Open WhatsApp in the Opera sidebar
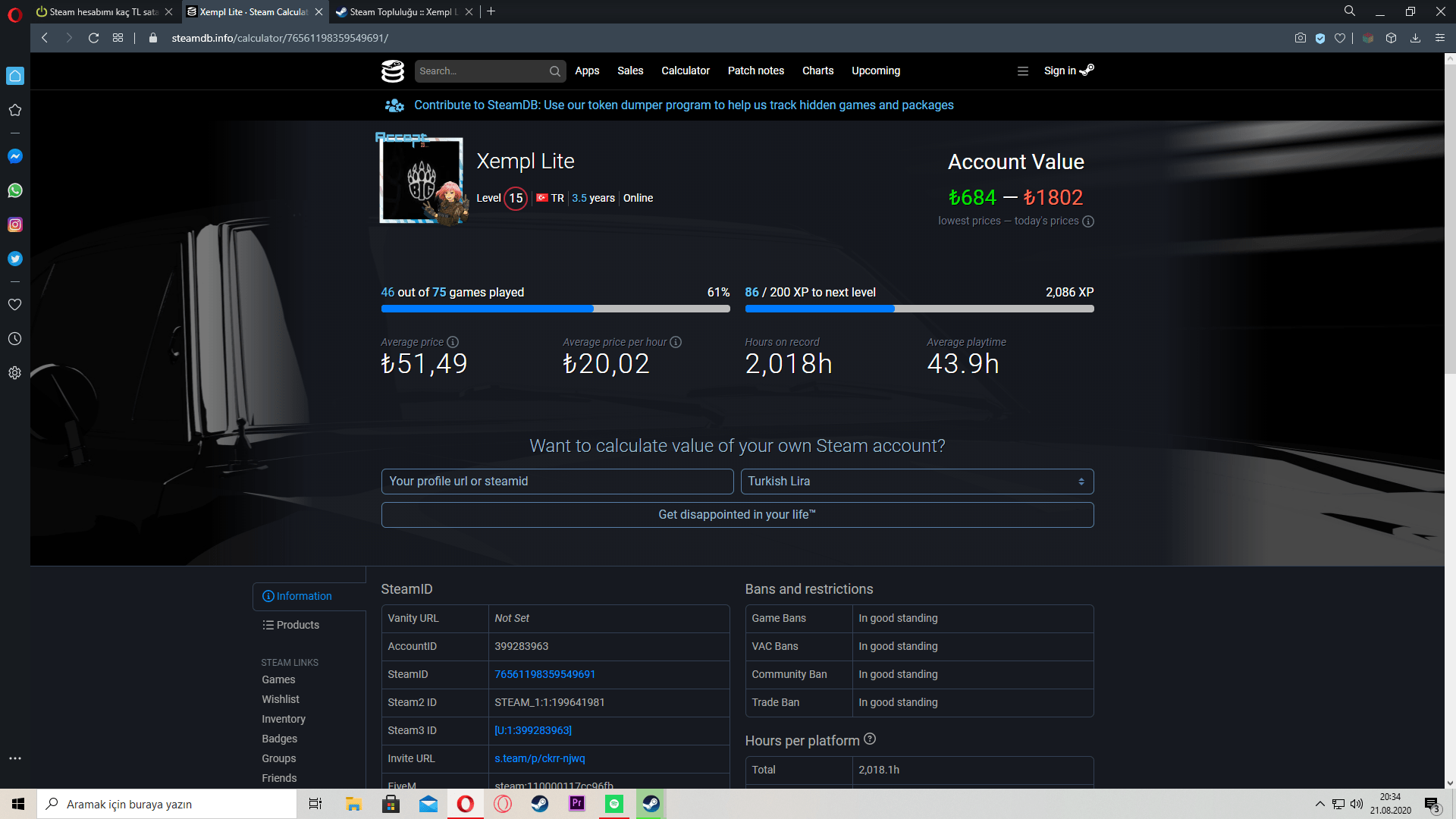 pos(14,190)
